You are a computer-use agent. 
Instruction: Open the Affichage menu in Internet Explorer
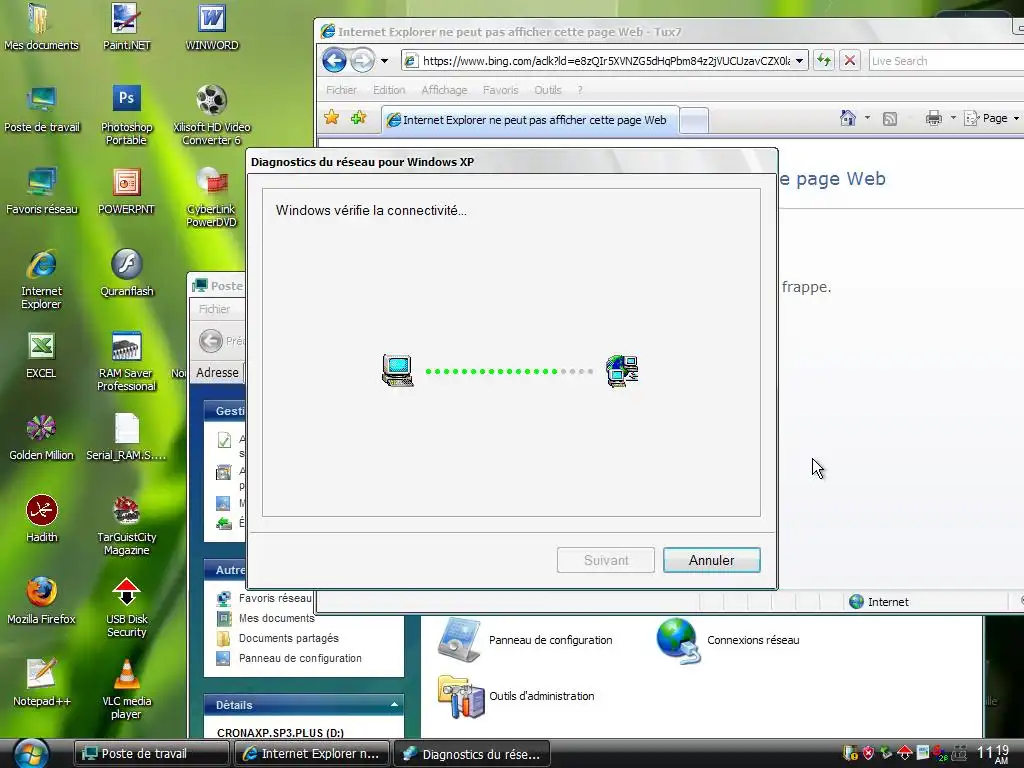[444, 90]
